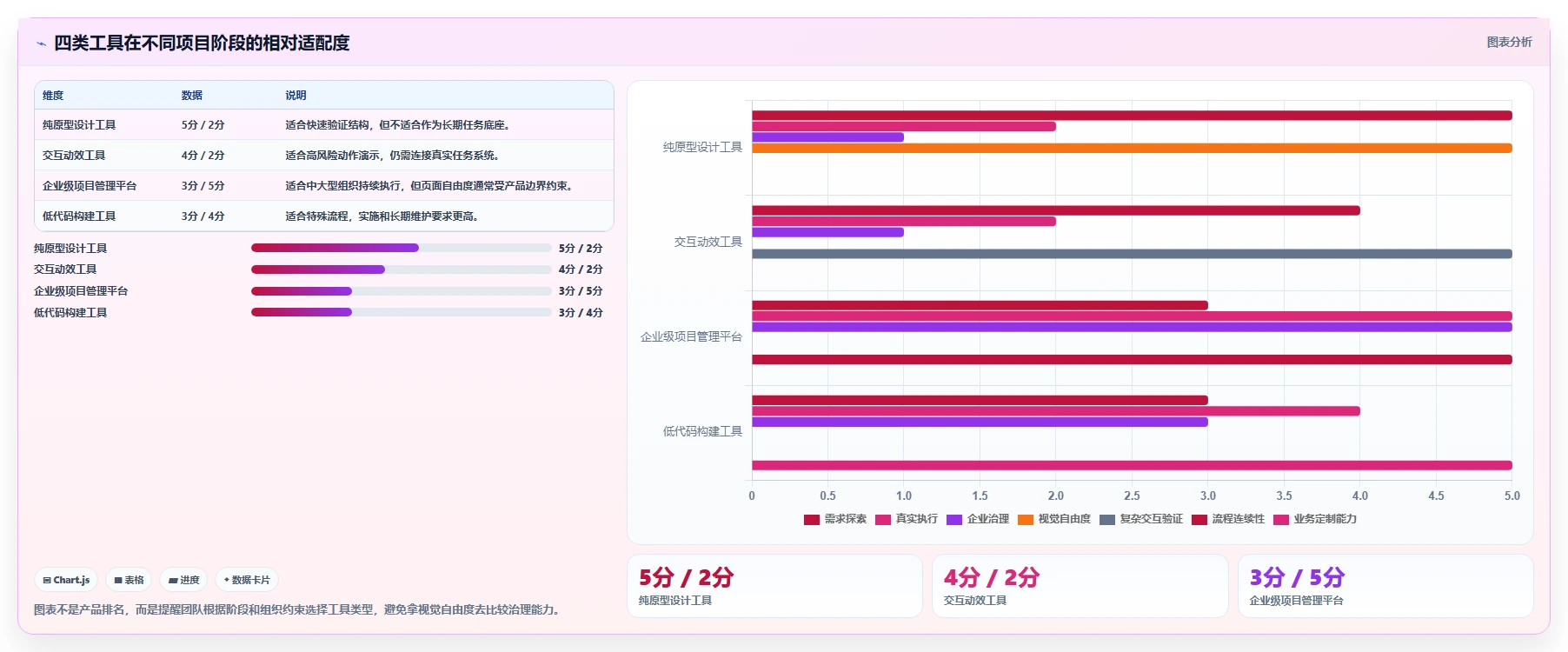Open the 5分 / 2分 data card for 纯原型设计工具
1568x652 pixels.
(x=774, y=586)
